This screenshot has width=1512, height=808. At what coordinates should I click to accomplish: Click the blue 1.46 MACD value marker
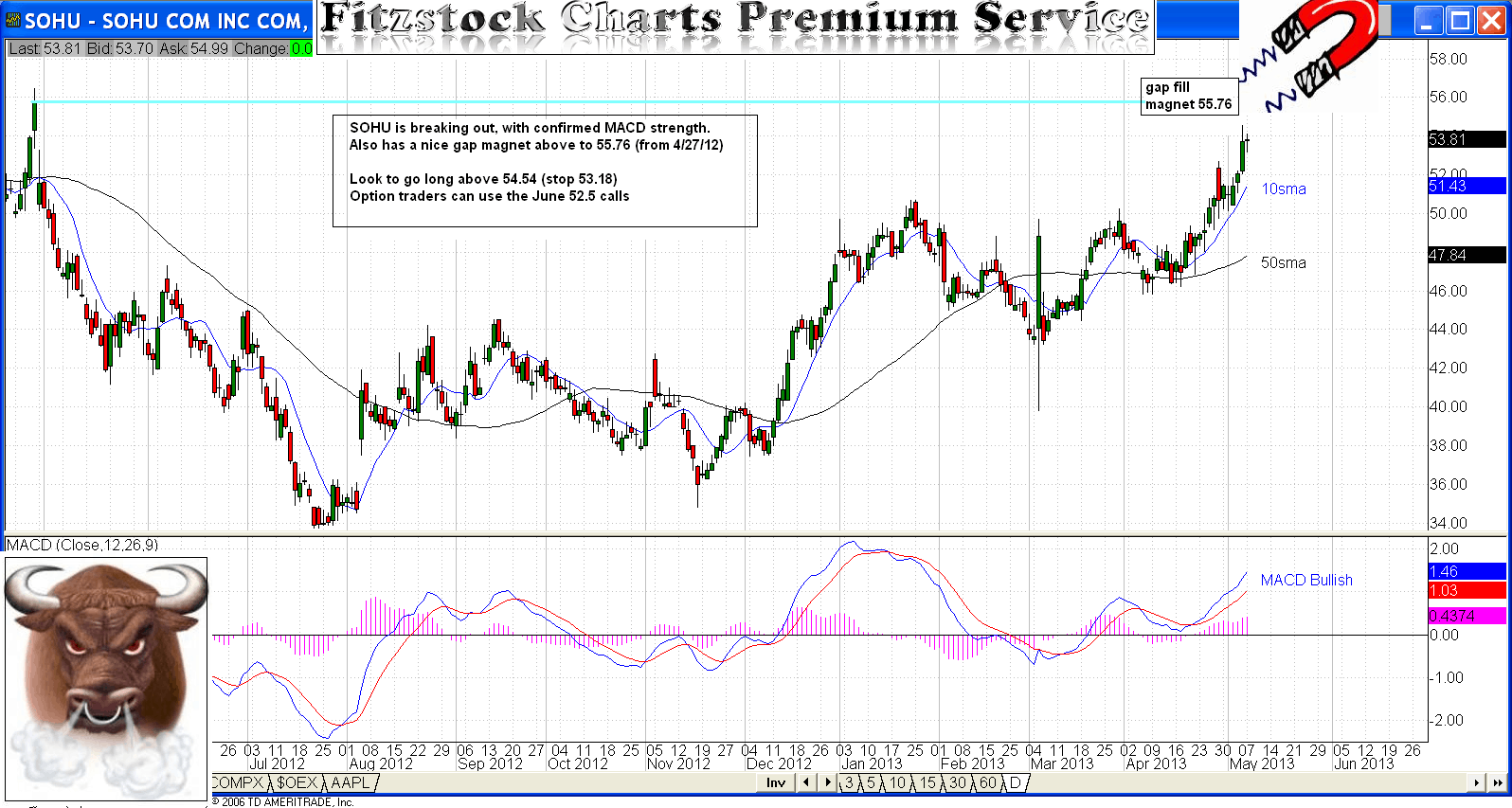(1467, 571)
